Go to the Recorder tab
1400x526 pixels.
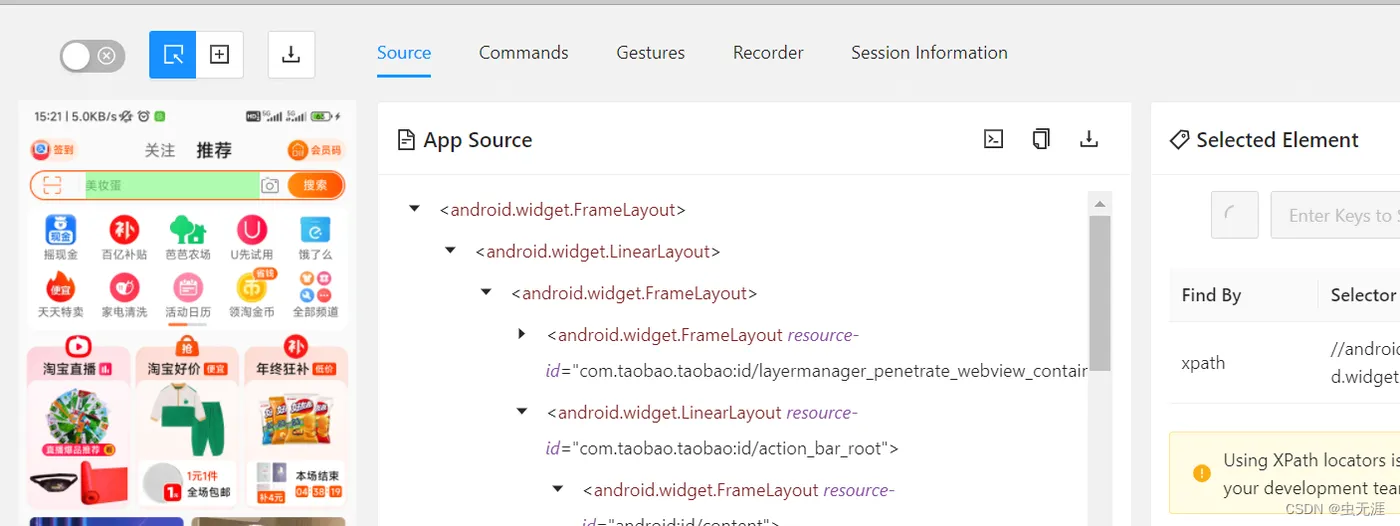point(768,53)
